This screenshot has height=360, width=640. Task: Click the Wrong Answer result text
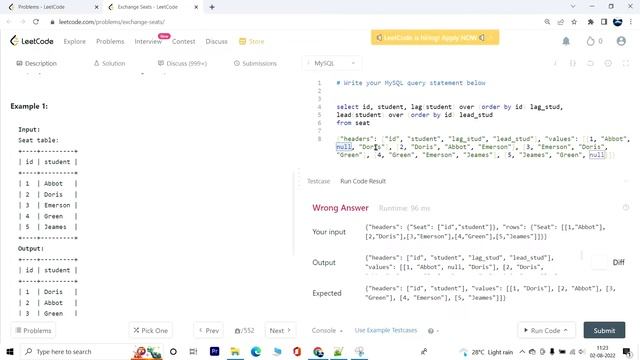340,208
